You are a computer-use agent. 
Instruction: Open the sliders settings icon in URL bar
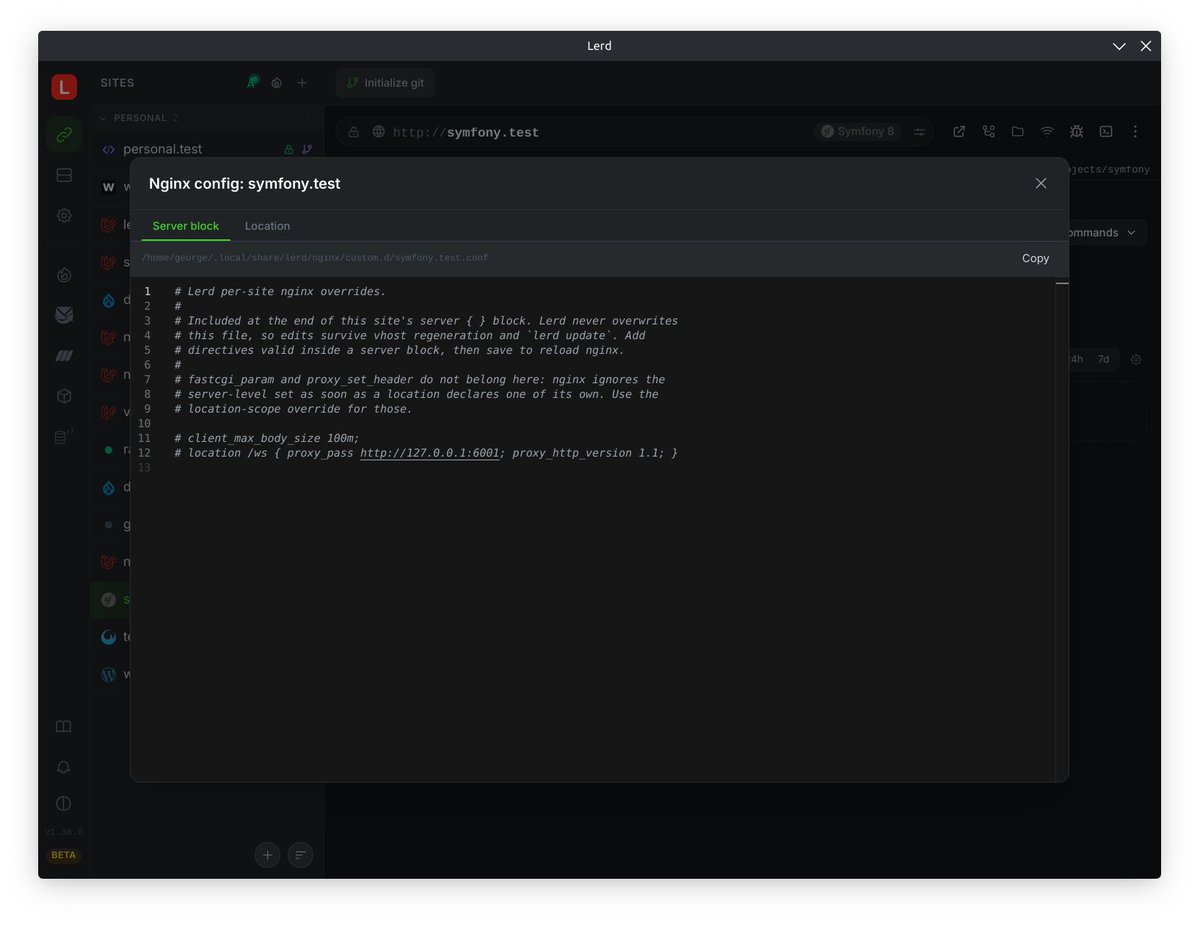click(x=919, y=132)
